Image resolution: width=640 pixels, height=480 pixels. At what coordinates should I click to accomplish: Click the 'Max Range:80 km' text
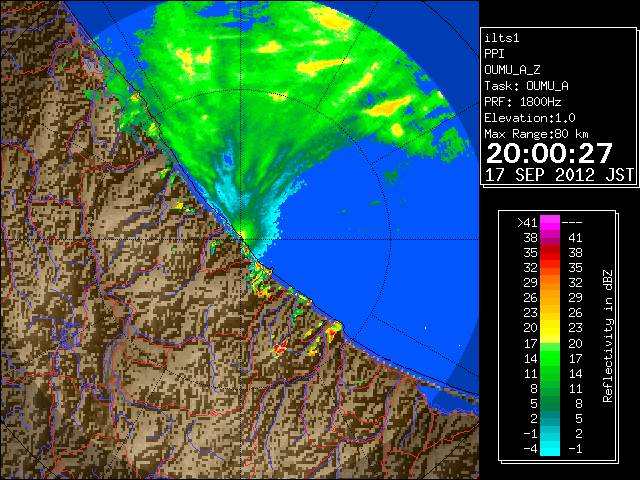point(536,134)
